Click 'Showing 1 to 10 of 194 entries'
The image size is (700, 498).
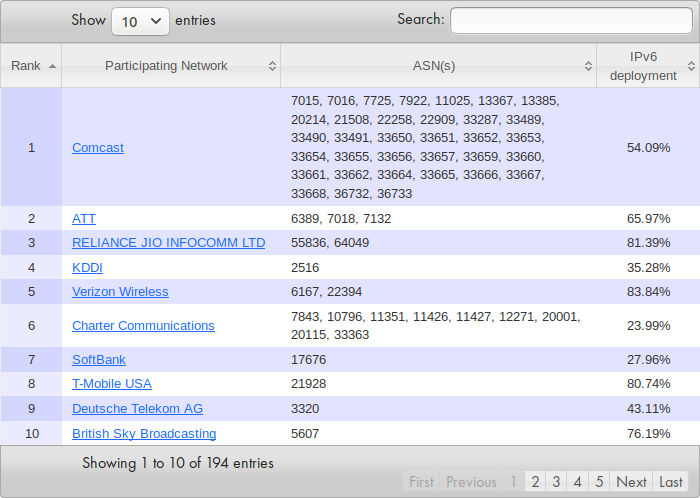click(178, 463)
